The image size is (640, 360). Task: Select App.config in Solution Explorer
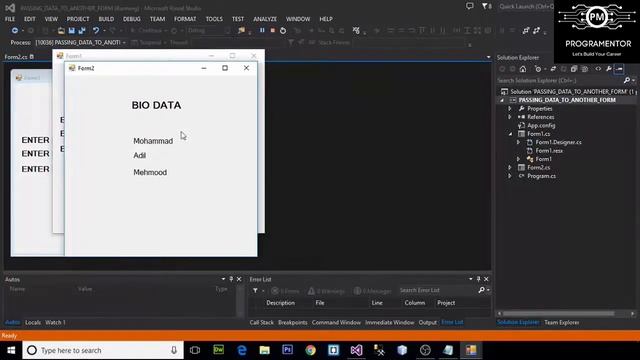click(541, 126)
